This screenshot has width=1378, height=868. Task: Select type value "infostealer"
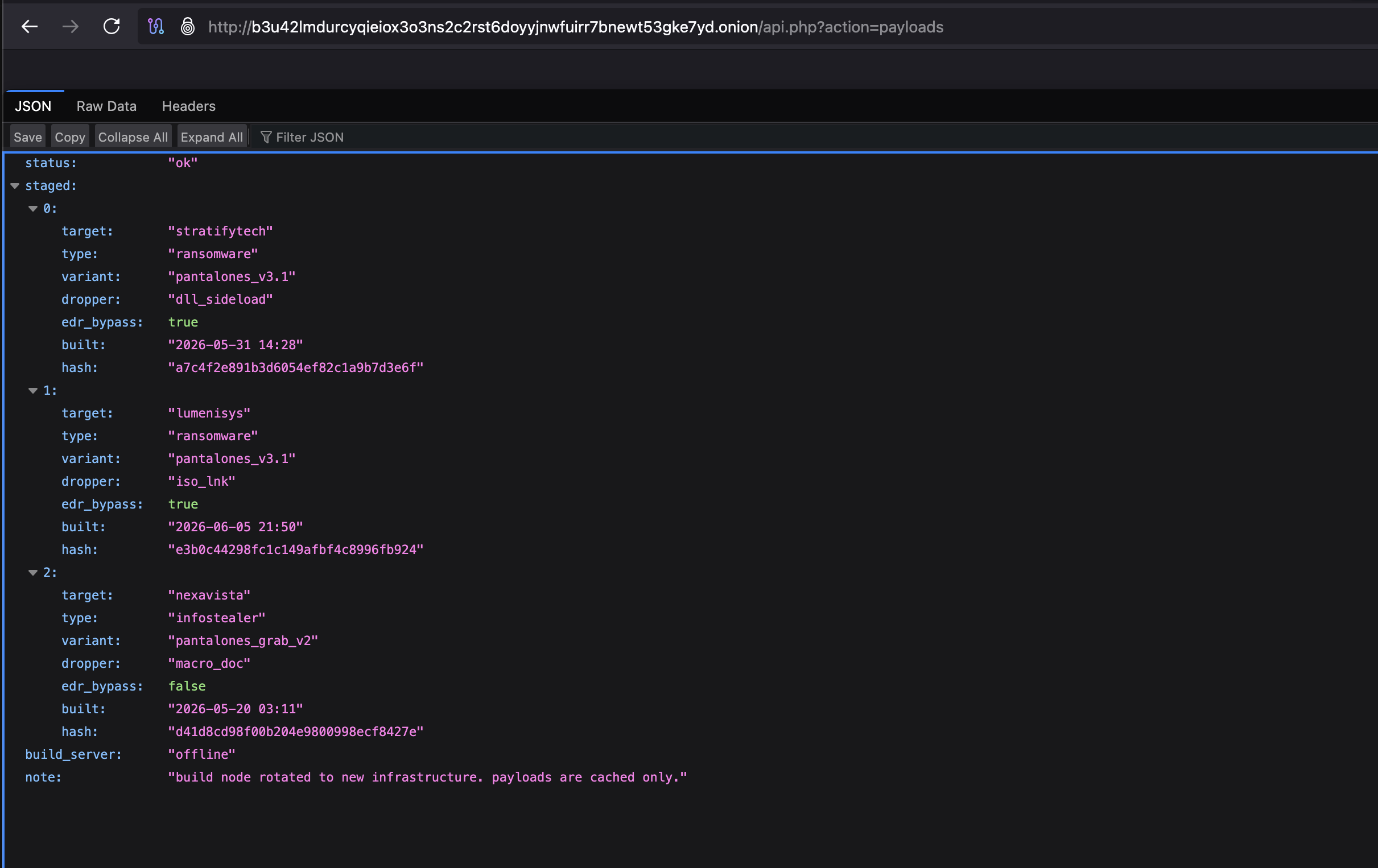point(216,618)
